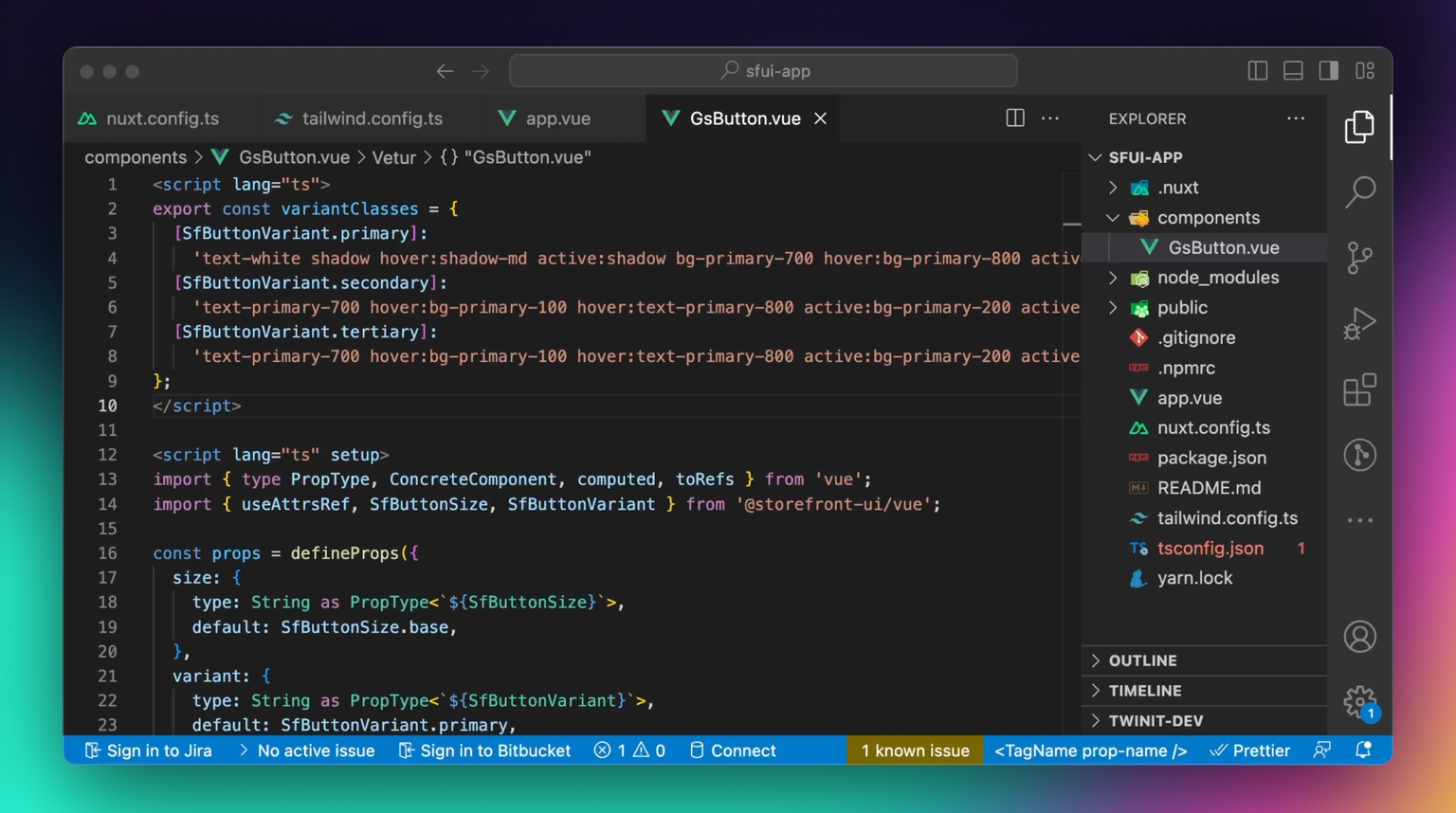Expand the public folder
Viewport: 1456px width, 813px height.
pos(1113,308)
